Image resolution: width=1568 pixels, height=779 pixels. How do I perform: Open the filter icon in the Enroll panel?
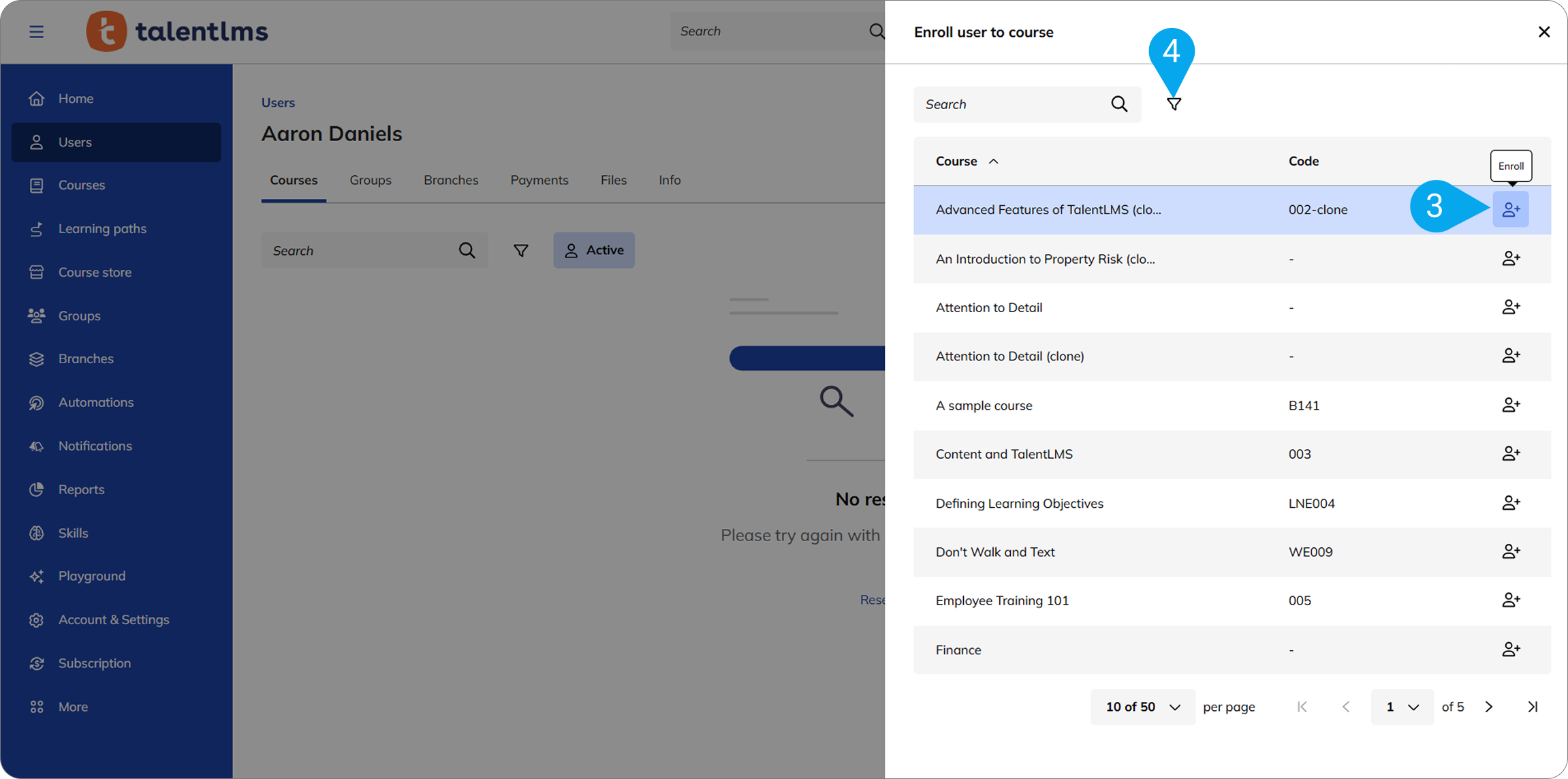(x=1174, y=104)
